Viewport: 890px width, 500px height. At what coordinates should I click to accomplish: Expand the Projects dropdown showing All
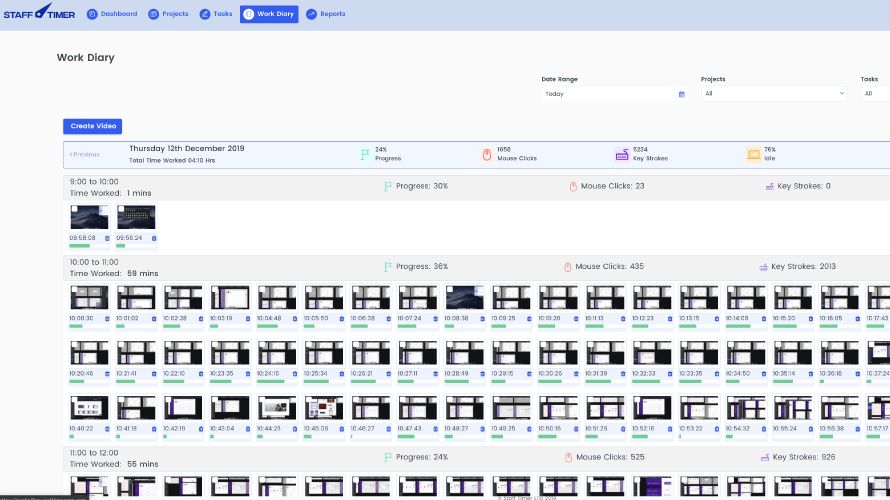coord(773,94)
